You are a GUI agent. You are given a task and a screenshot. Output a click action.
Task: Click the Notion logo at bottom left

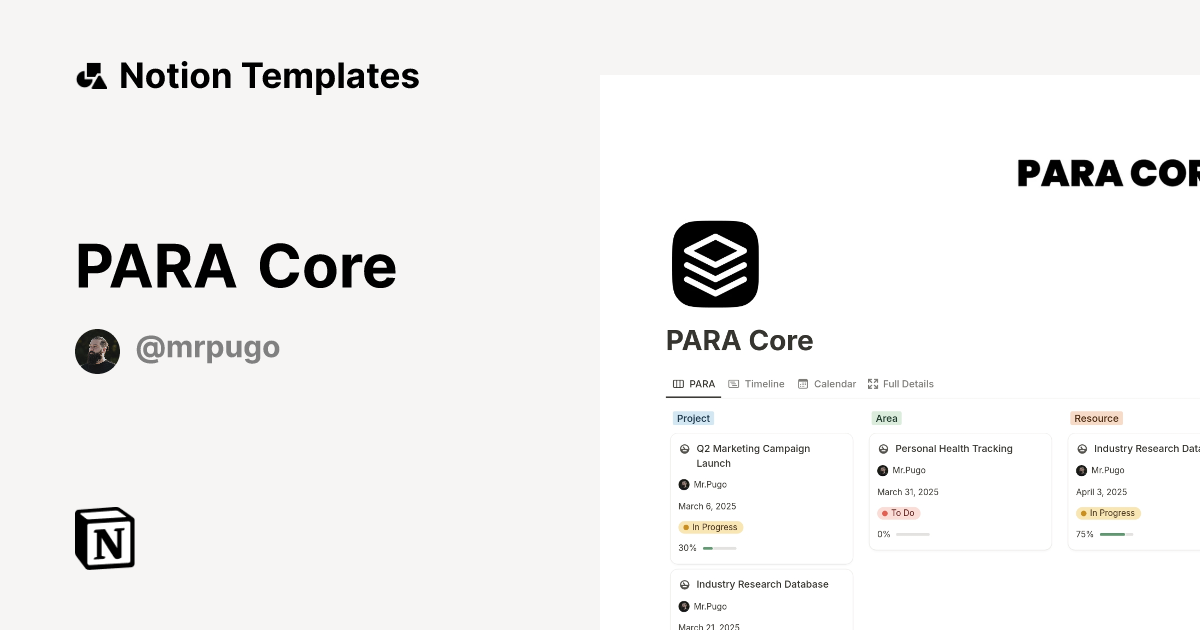tap(103, 538)
